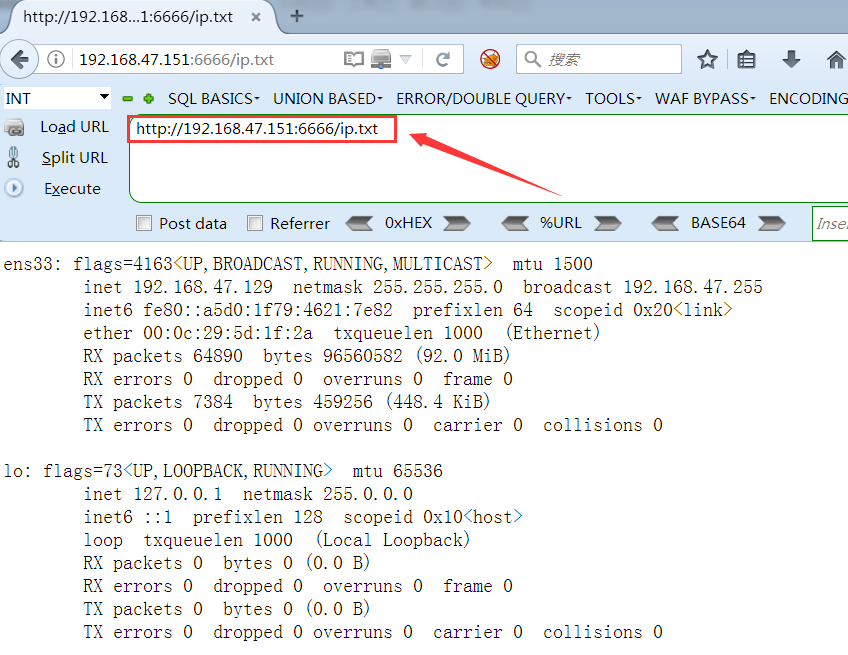Image resolution: width=848 pixels, height=655 pixels.
Task: Go to home page icon
Action: 836,59
